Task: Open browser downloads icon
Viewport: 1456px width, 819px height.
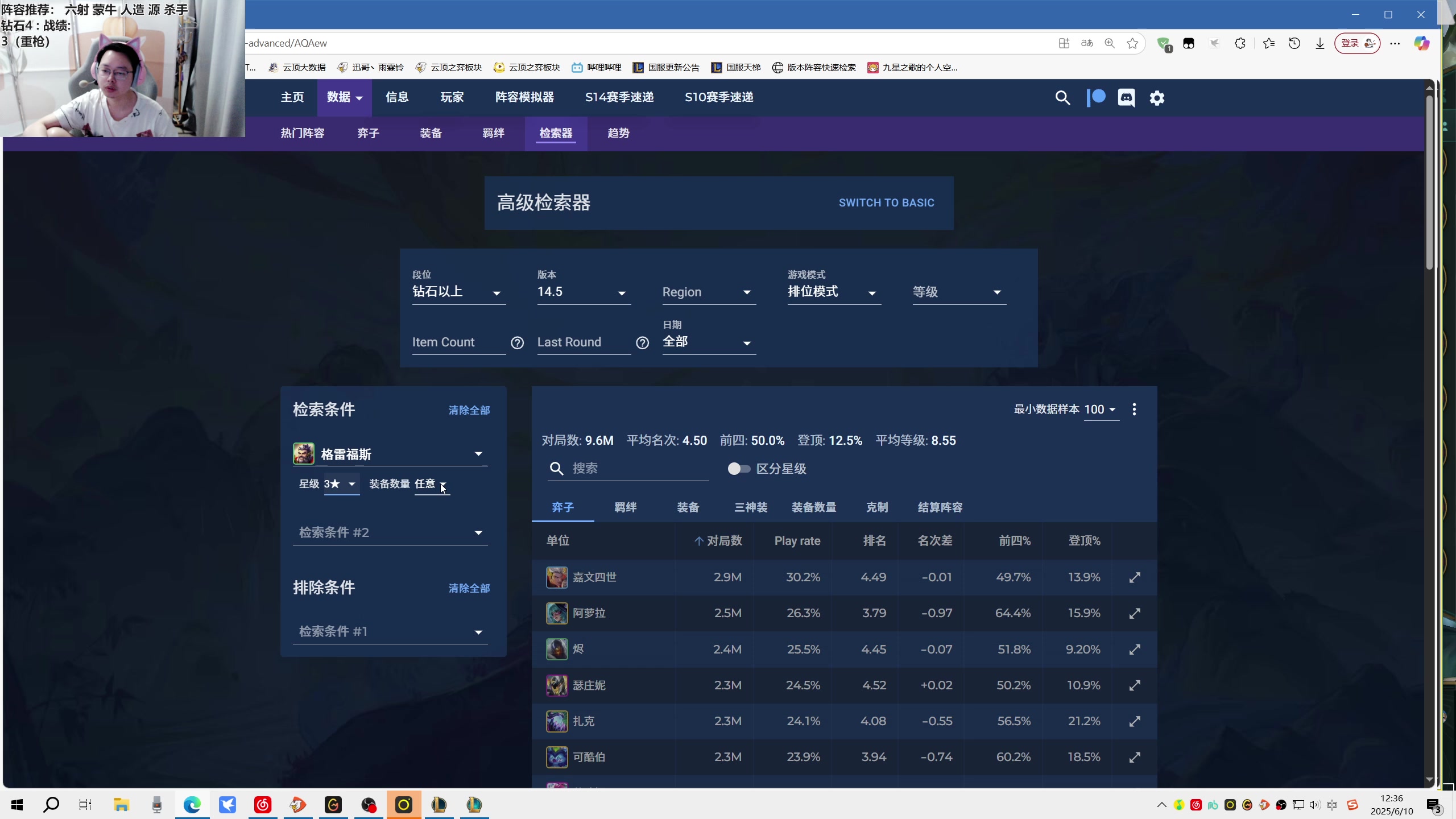Action: pos(1320,43)
